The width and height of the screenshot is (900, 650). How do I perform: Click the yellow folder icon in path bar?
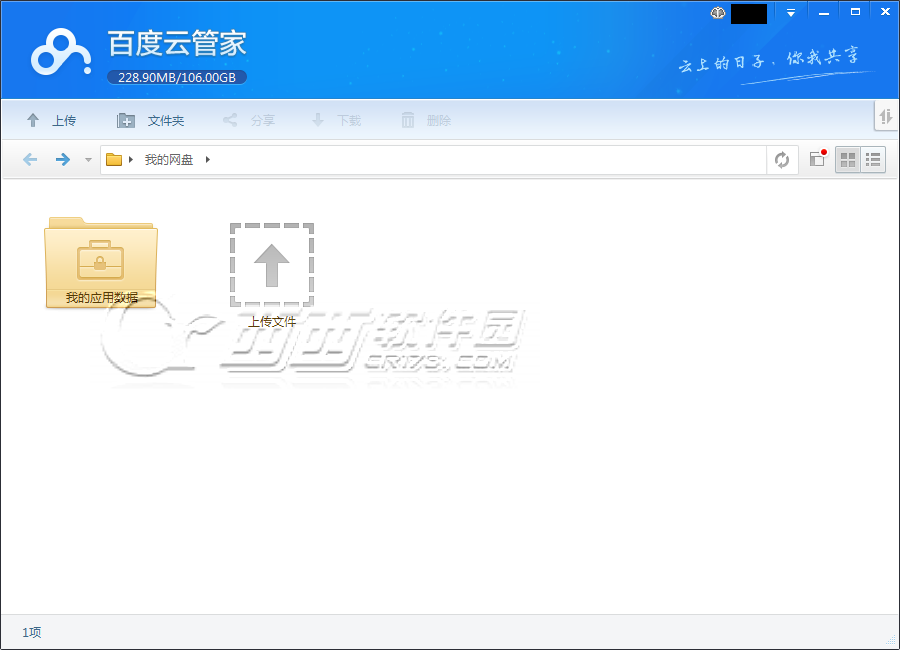[x=114, y=160]
